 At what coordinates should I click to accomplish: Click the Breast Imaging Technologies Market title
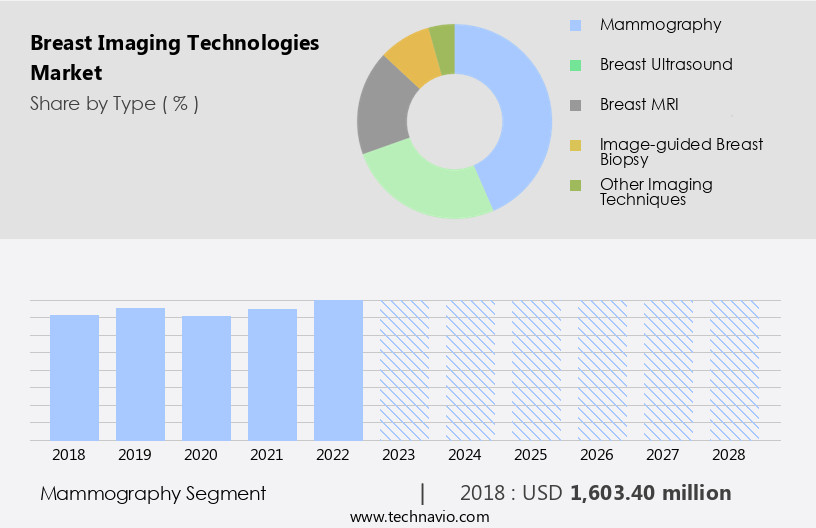tap(175, 58)
